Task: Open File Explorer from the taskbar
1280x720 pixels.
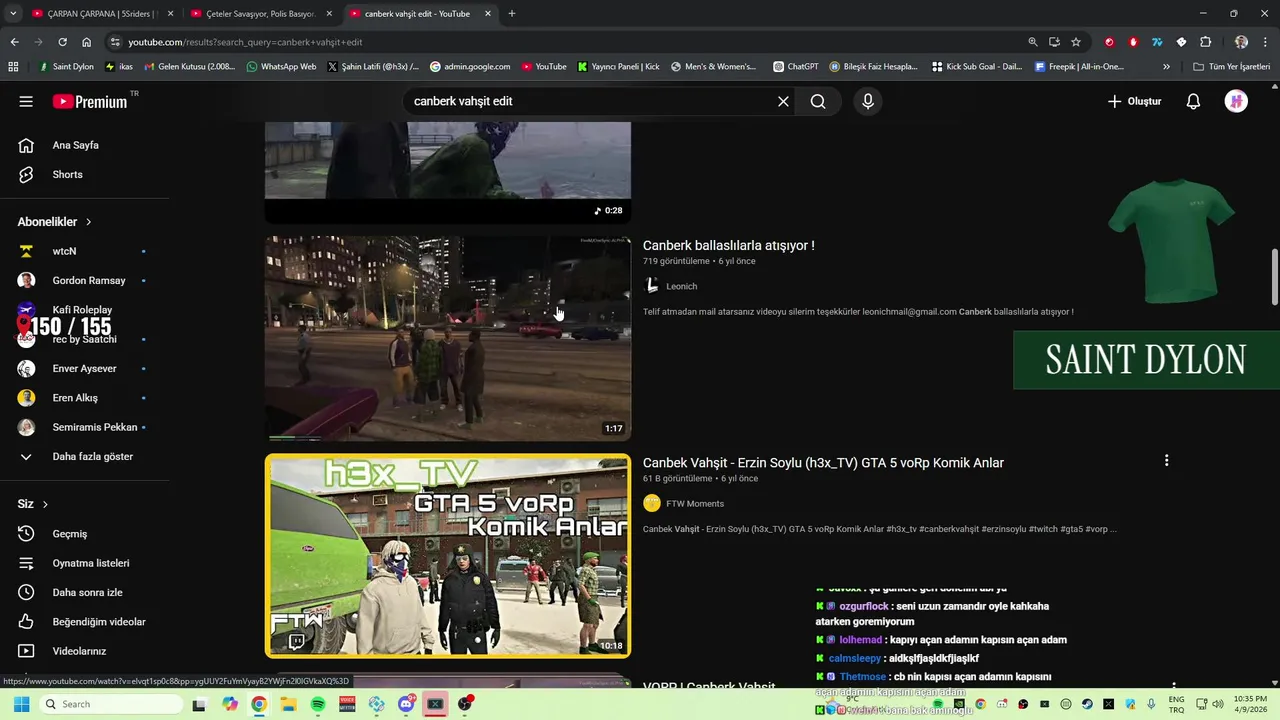Action: coord(288,704)
